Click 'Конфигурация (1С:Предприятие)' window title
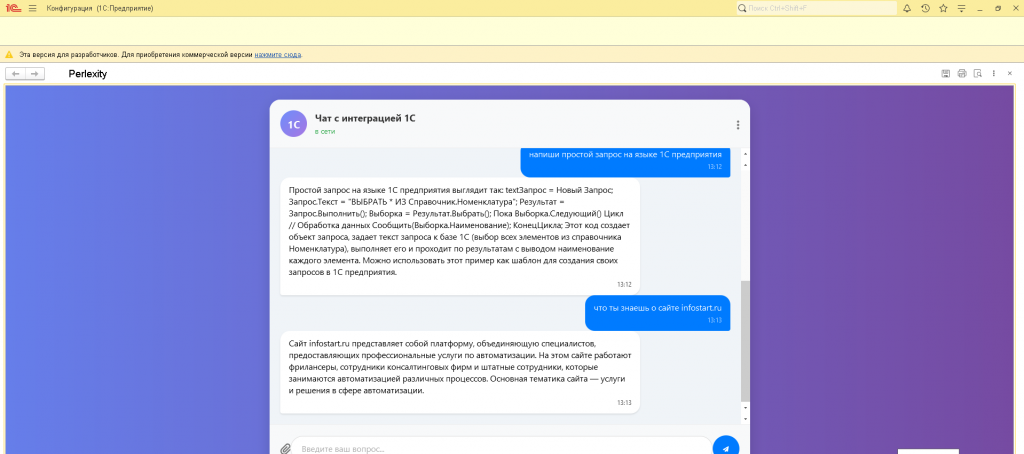1024x454 pixels. (x=100, y=8)
